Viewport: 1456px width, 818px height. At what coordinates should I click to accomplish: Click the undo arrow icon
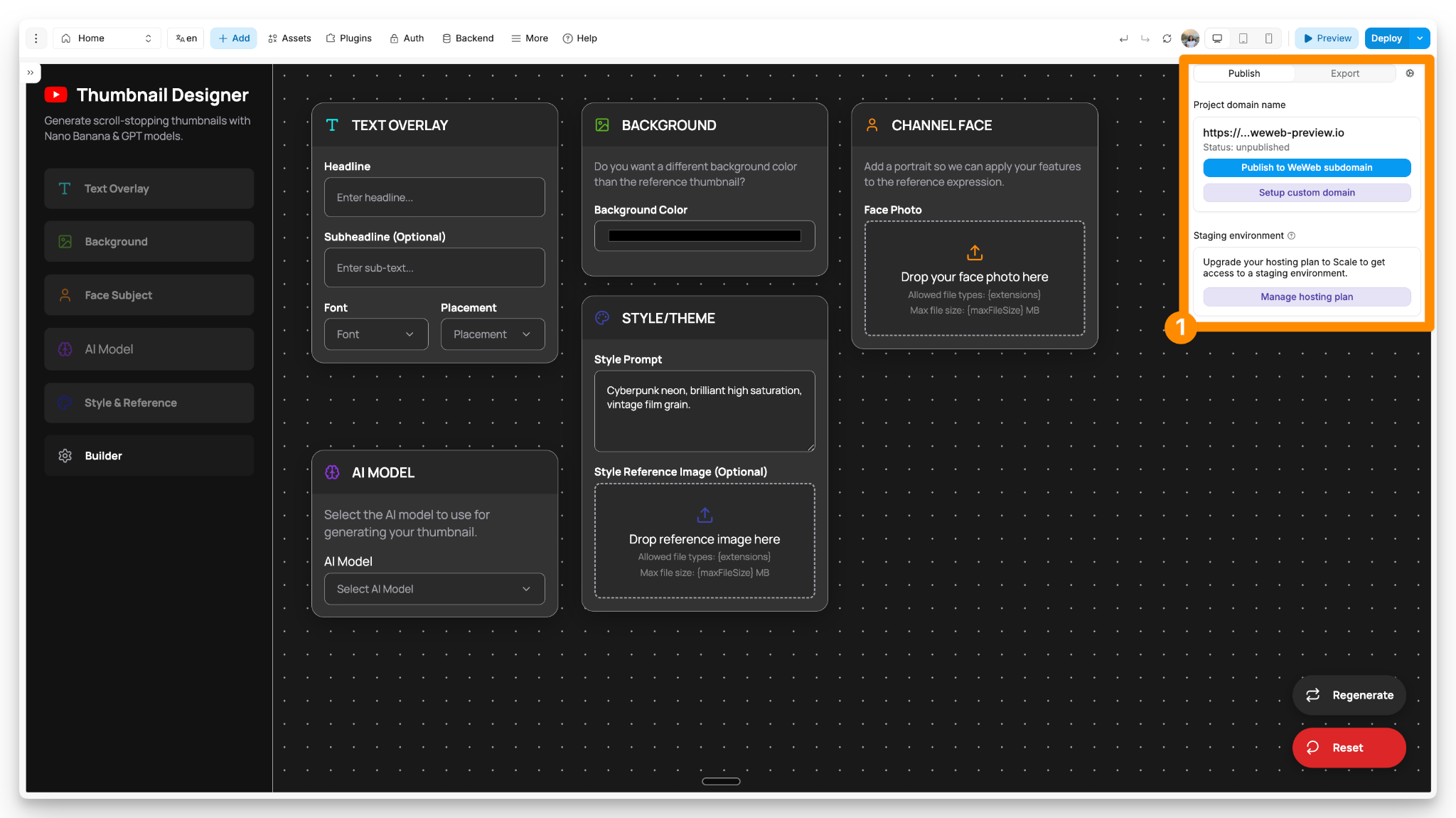(1123, 38)
